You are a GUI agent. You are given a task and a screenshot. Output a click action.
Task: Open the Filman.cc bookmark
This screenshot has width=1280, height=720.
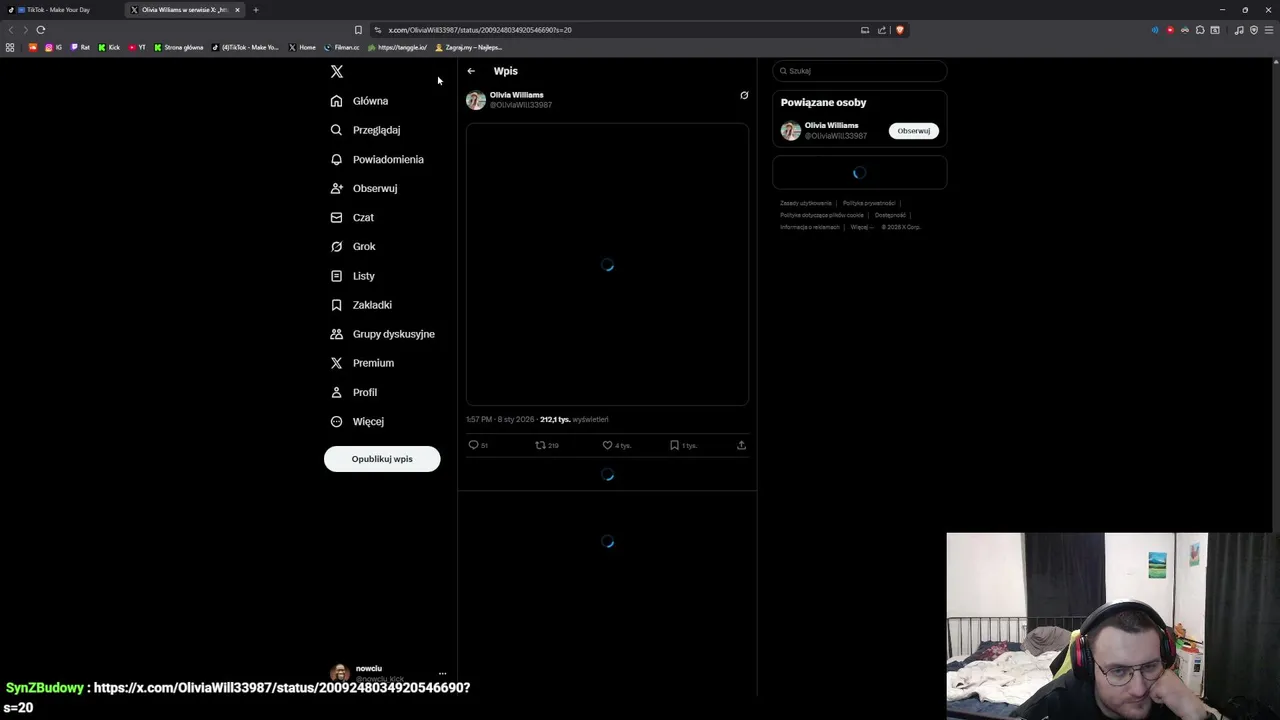point(342,47)
